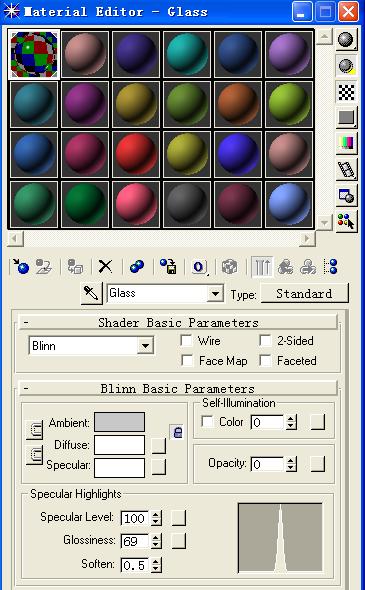Screen dimensions: 365x590
Task: Click the Self-Illumination value field
Action: [x=268, y=422]
